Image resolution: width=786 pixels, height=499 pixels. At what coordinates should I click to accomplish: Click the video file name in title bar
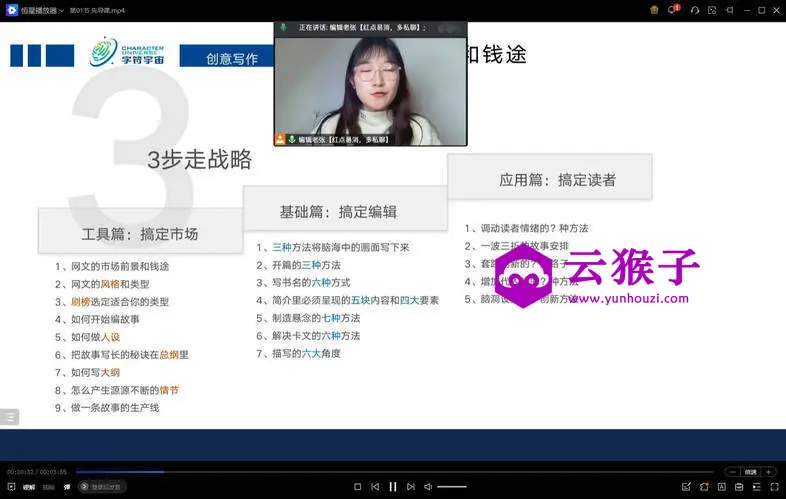pyautogui.click(x=97, y=11)
